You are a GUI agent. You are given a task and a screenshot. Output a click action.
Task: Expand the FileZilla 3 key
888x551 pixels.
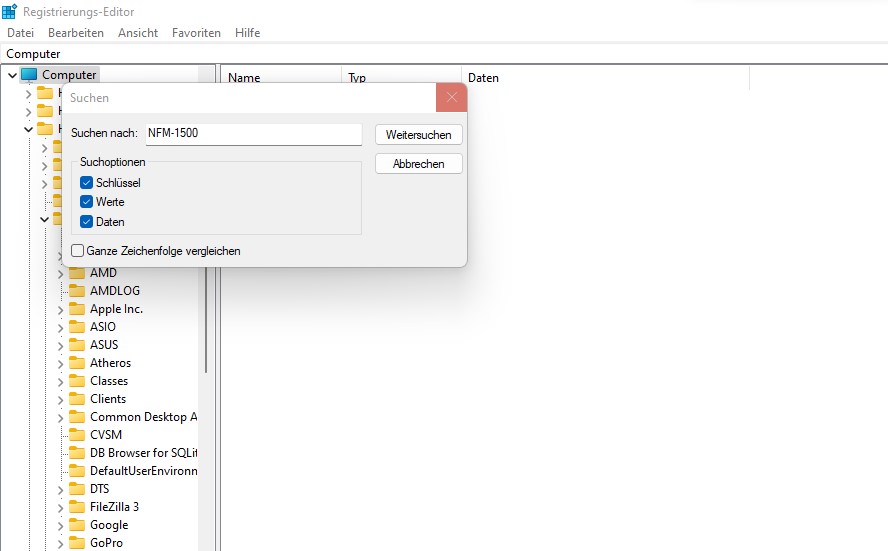[x=60, y=508]
